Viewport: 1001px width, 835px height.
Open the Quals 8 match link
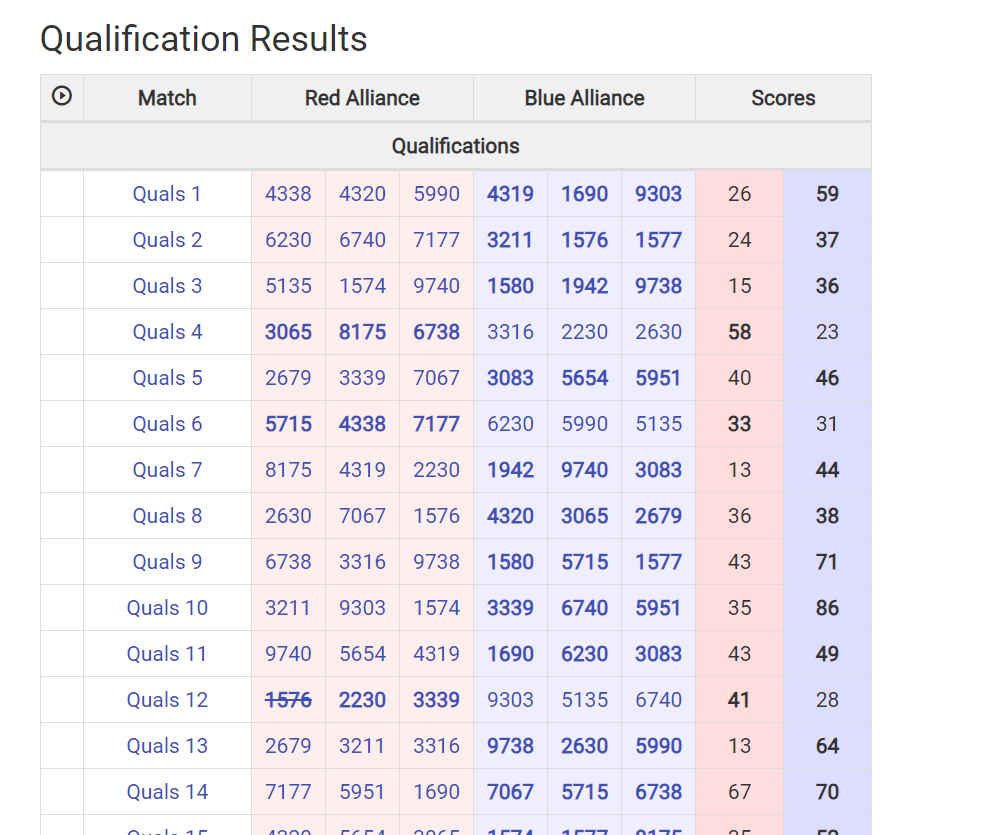(167, 516)
